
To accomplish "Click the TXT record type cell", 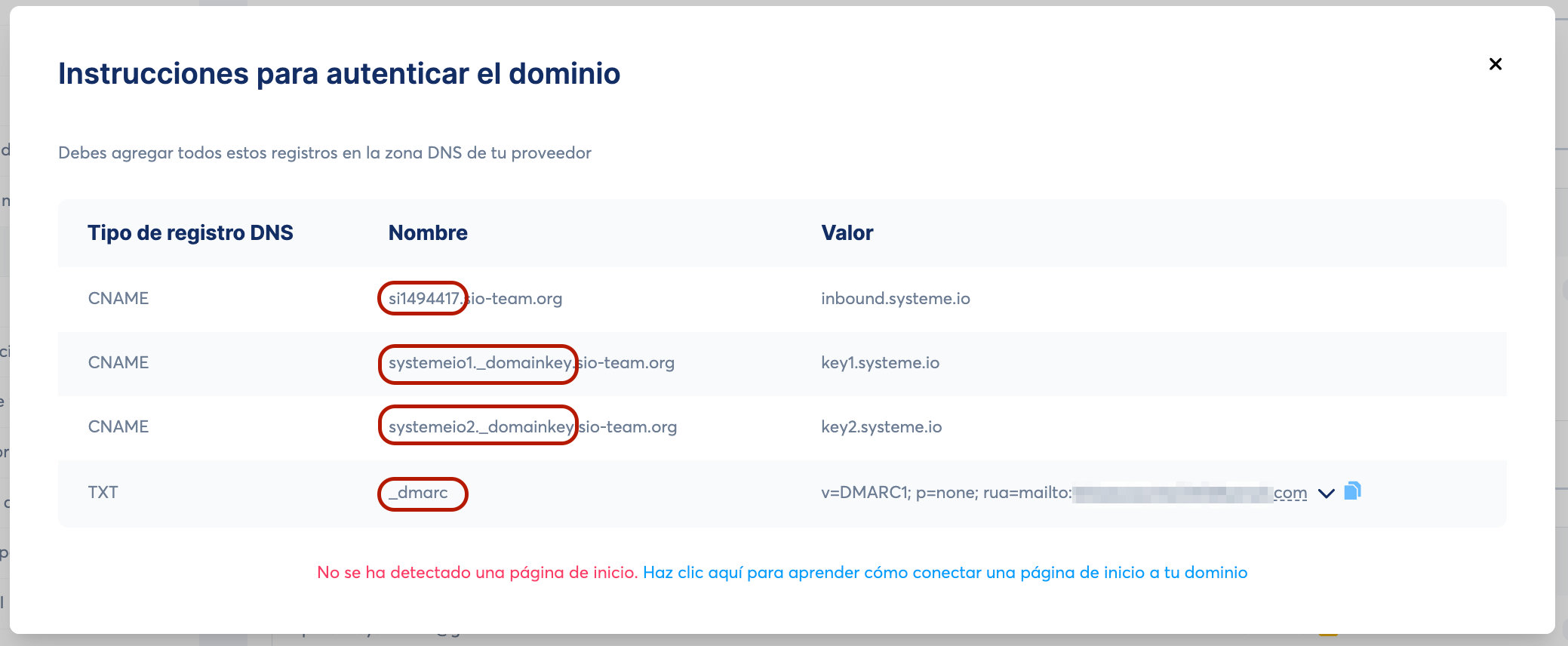I will pyautogui.click(x=103, y=493).
